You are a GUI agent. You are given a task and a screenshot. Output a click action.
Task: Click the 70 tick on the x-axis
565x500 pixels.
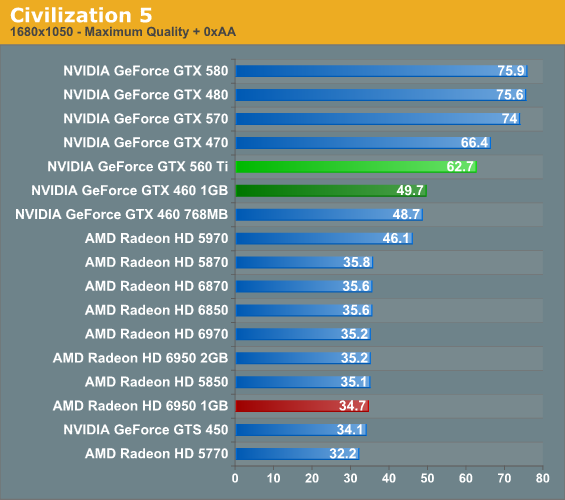point(504,478)
